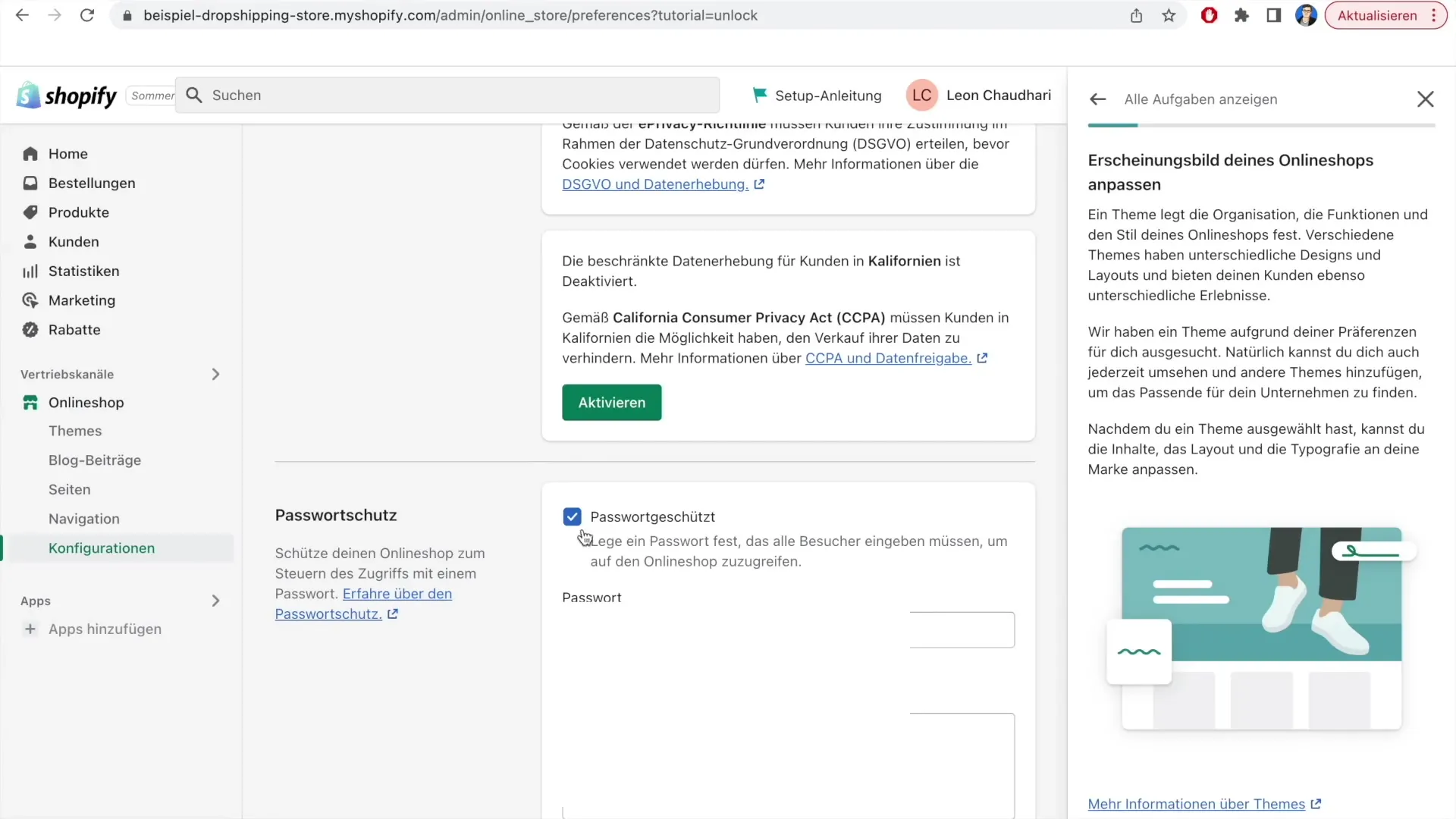This screenshot has height=819, width=1456.
Task: Click the Shopify home icon
Action: (28, 94)
